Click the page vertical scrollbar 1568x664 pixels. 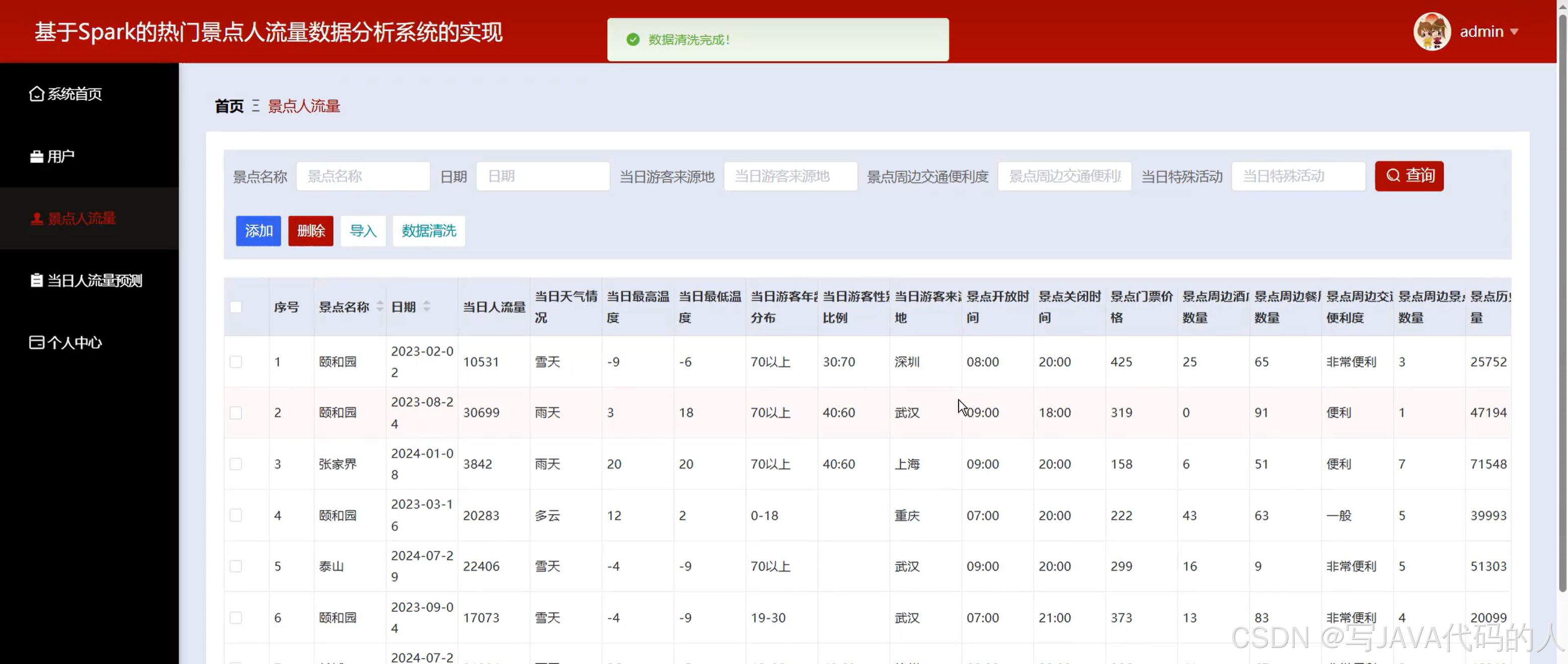pyautogui.click(x=1561, y=304)
